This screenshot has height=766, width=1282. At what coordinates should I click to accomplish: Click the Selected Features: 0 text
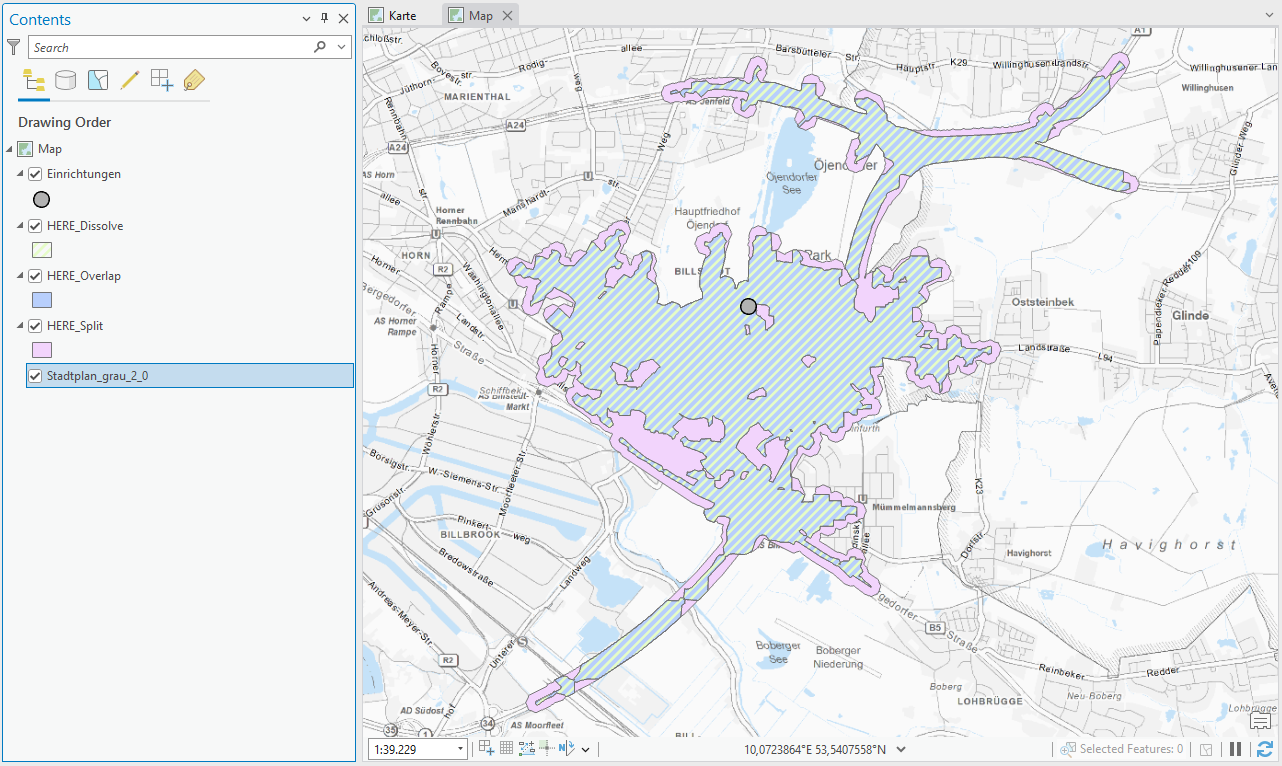point(1131,749)
